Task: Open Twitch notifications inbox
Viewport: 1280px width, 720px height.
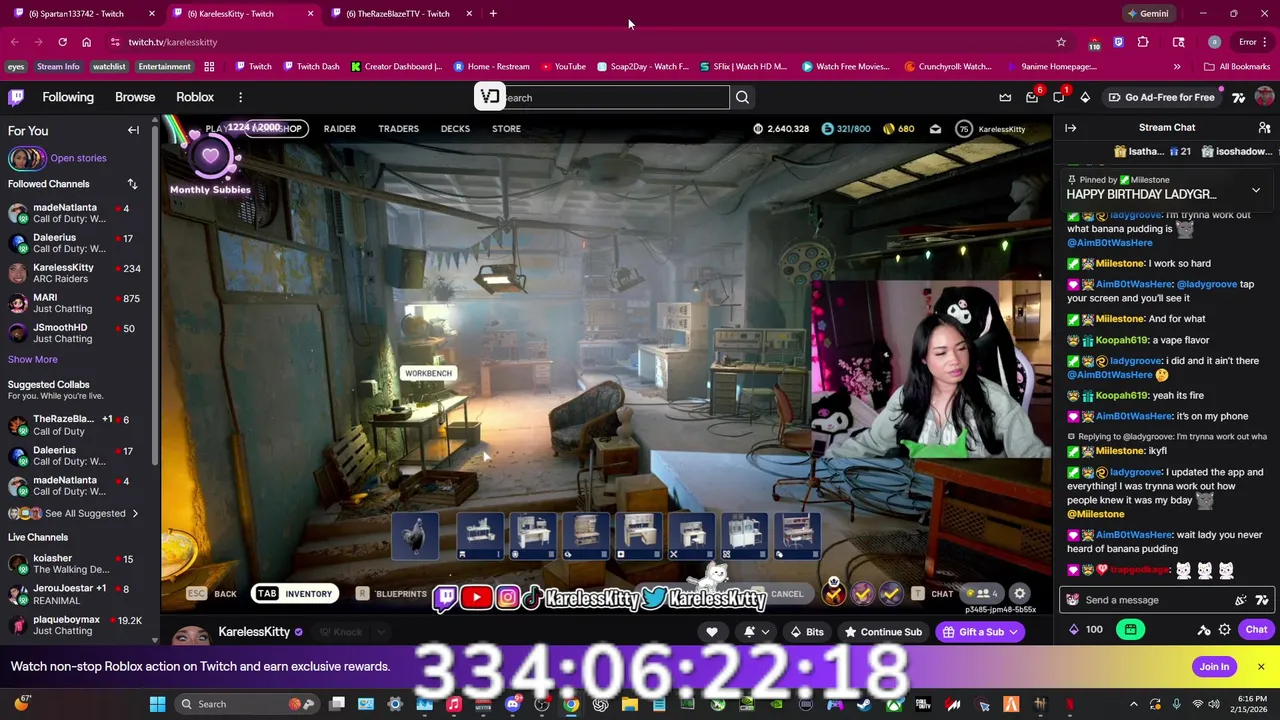Action: [x=1032, y=97]
